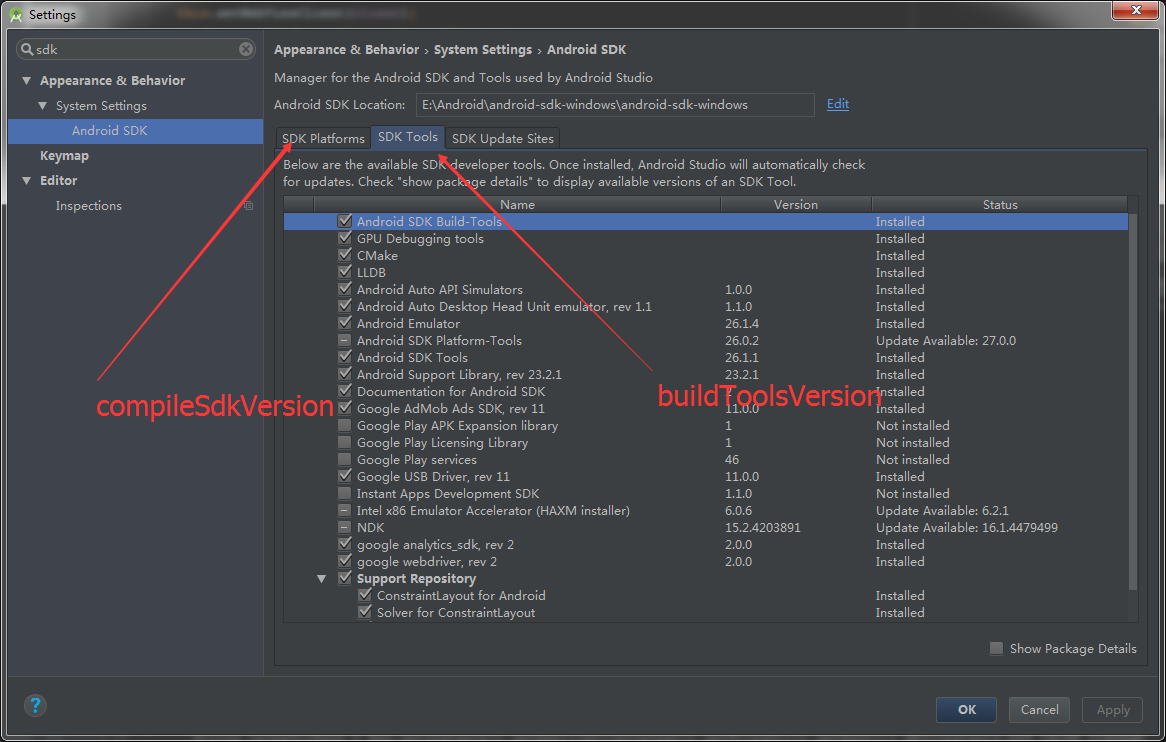This screenshot has width=1166, height=742.
Task: Collapse System Settings tree node
Action: point(42,106)
